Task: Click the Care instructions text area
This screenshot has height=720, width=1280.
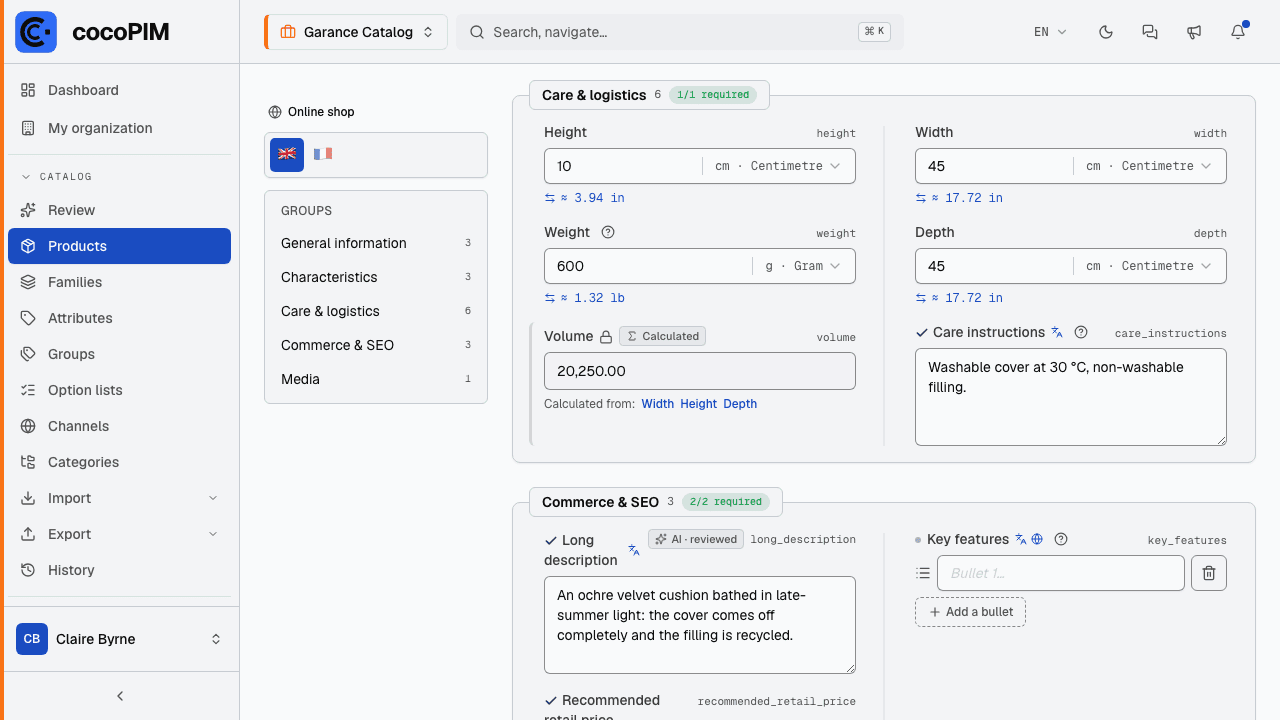Action: pyautogui.click(x=1071, y=397)
